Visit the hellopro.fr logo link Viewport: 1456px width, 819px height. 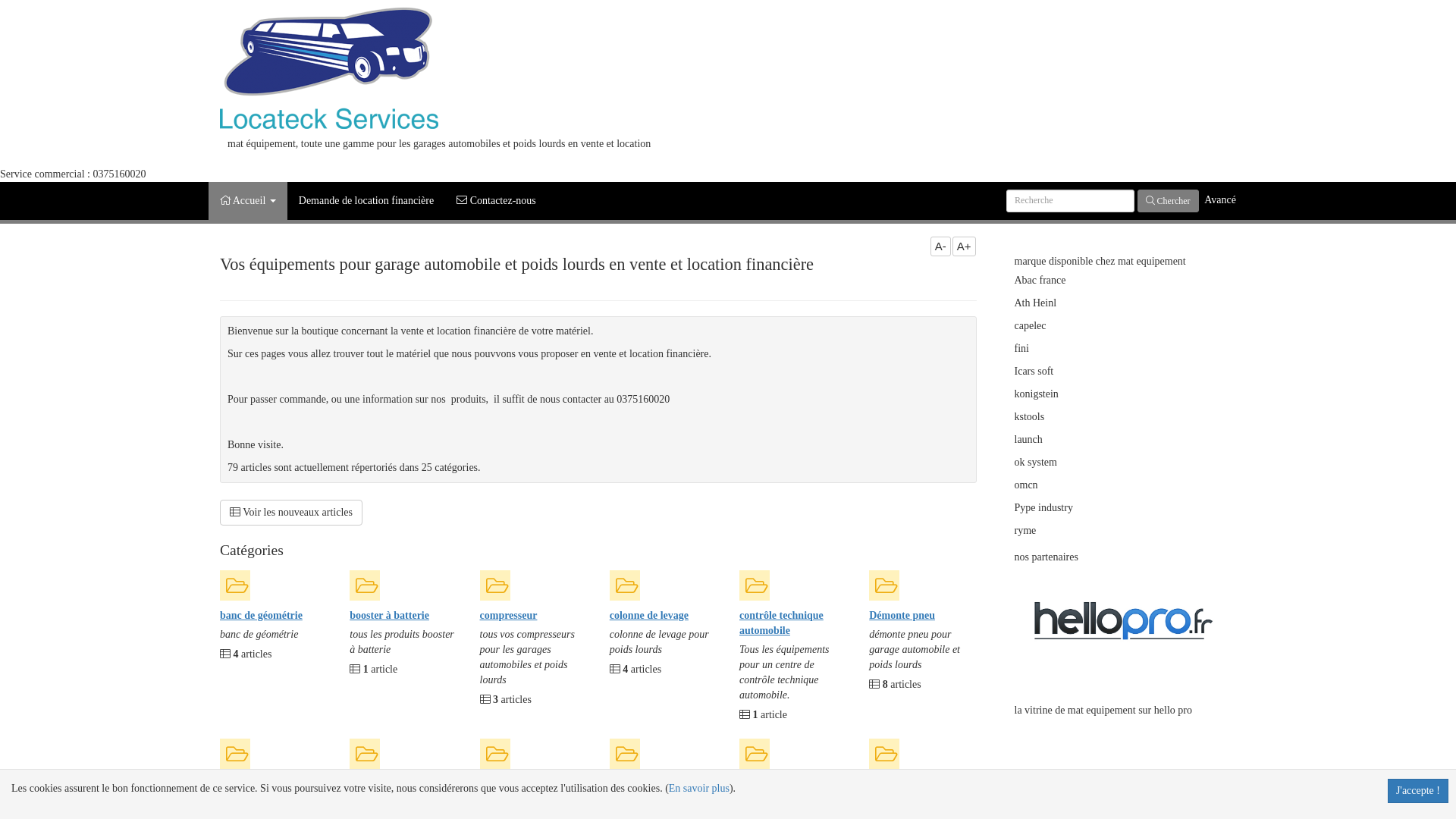pyautogui.click(x=1122, y=622)
